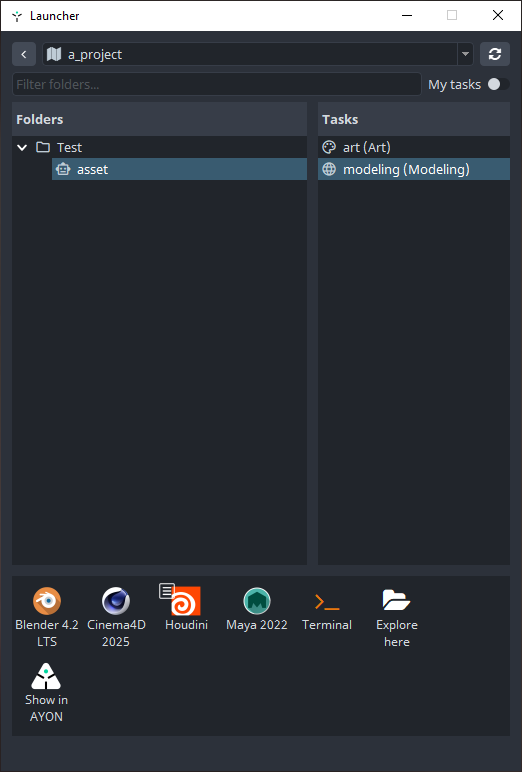Refresh the project data
The height and width of the screenshot is (772, 522).
click(x=495, y=54)
